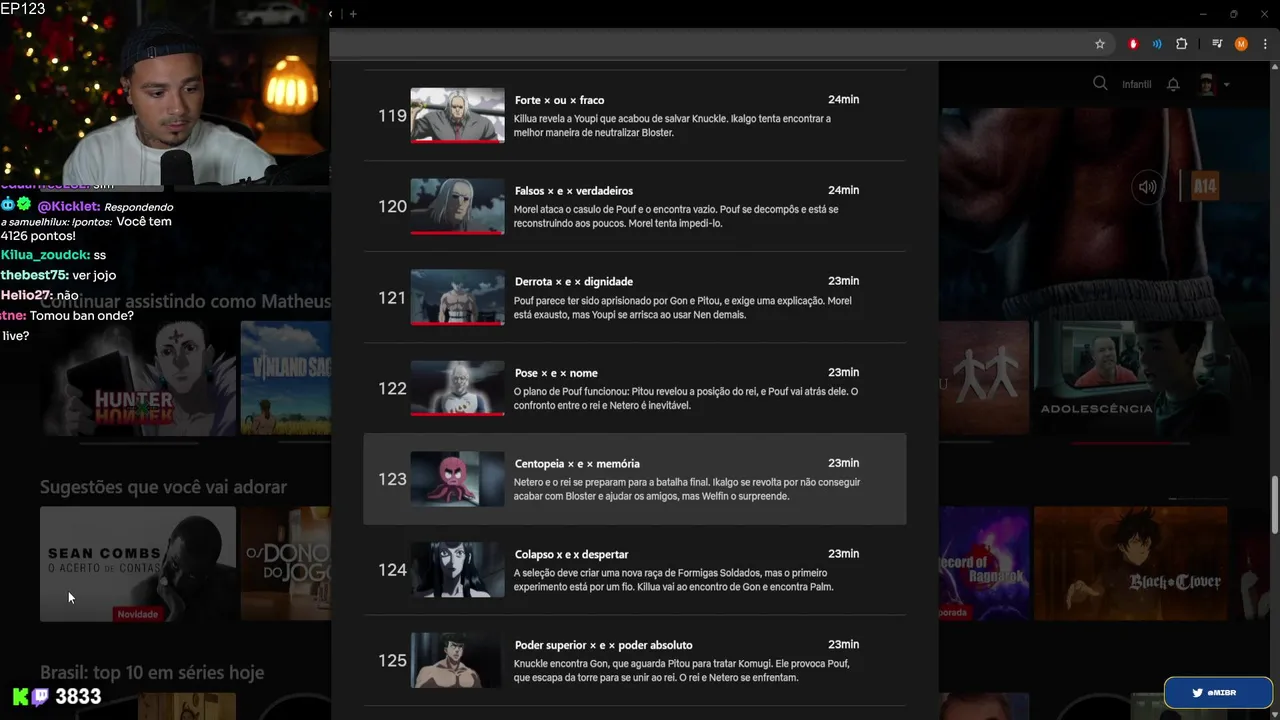Open the Sean Combs title card
1280x720 pixels.
138,563
